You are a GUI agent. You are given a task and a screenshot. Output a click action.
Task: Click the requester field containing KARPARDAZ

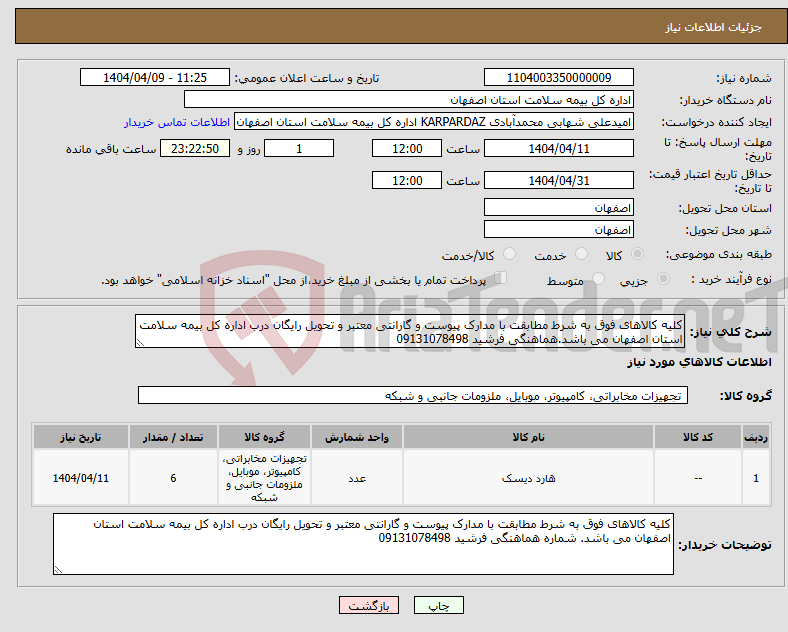pyautogui.click(x=434, y=122)
